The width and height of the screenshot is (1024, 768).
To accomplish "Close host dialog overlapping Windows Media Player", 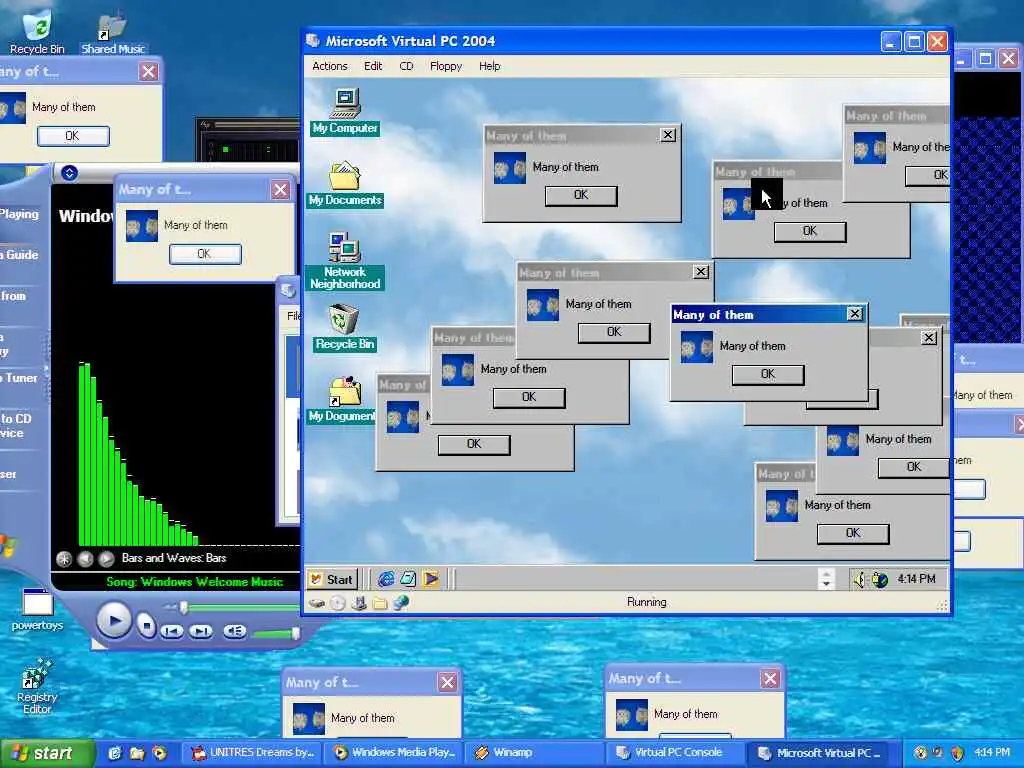I will point(280,189).
